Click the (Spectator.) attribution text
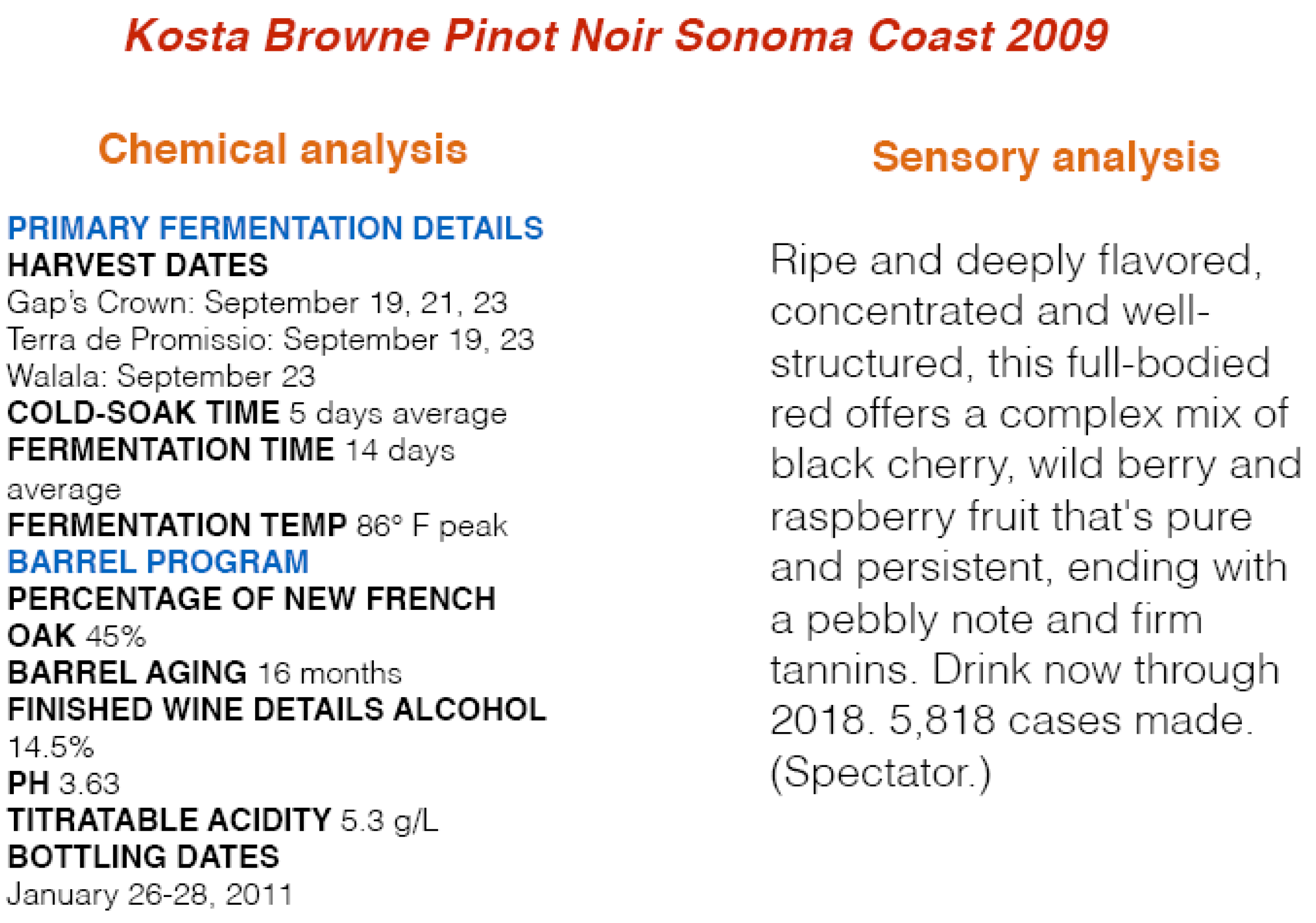This screenshot has width=1316, height=923. coord(881,774)
